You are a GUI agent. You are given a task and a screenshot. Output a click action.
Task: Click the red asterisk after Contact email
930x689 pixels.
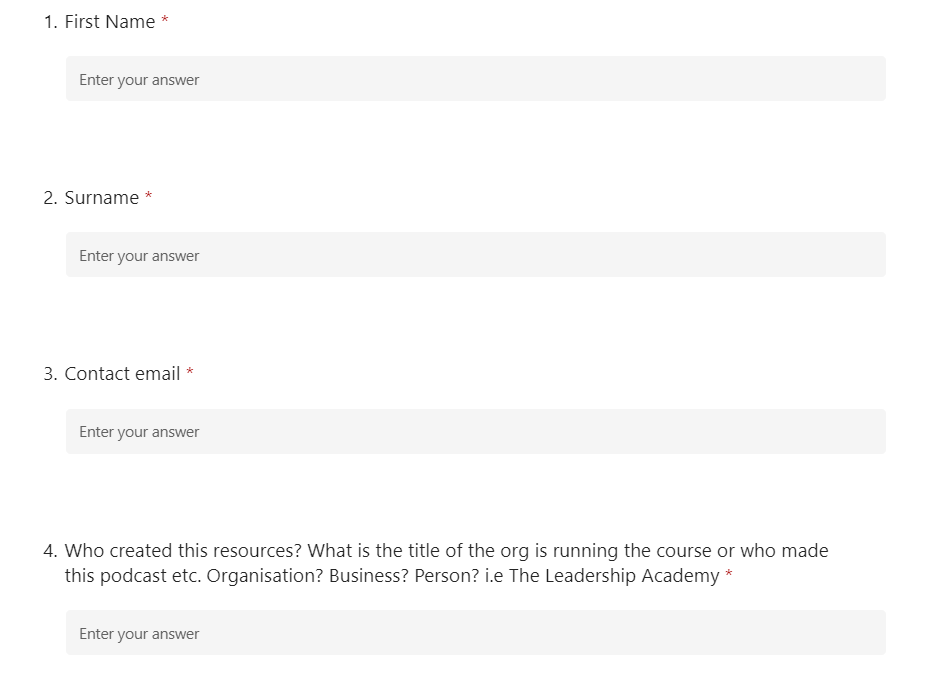coord(190,372)
